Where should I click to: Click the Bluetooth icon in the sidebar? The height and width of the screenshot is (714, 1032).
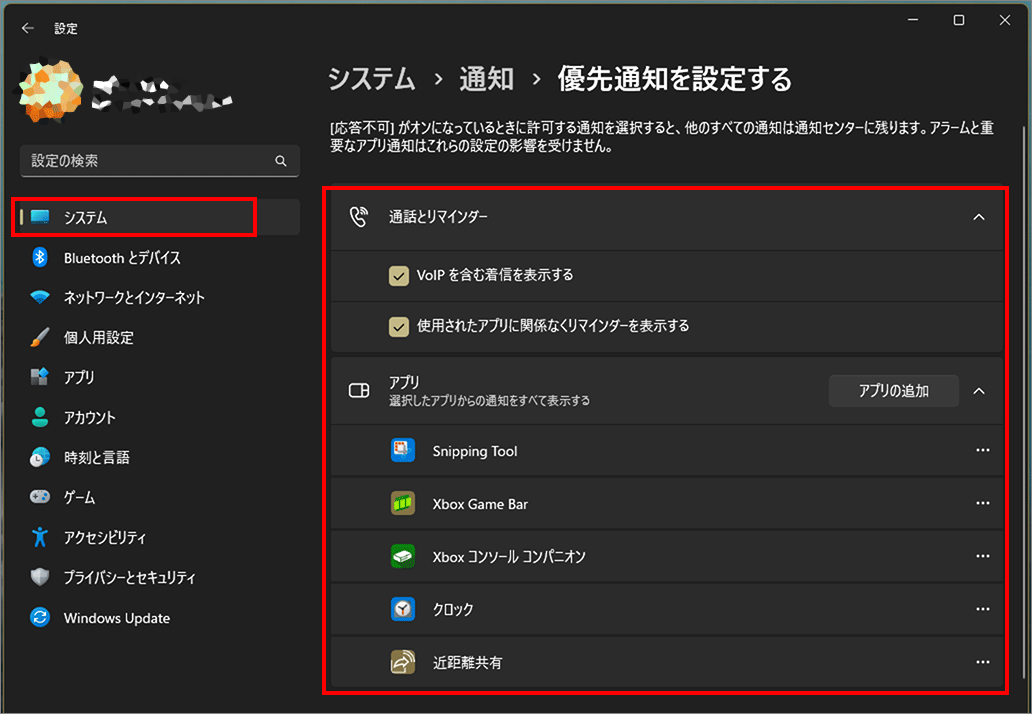point(40,257)
